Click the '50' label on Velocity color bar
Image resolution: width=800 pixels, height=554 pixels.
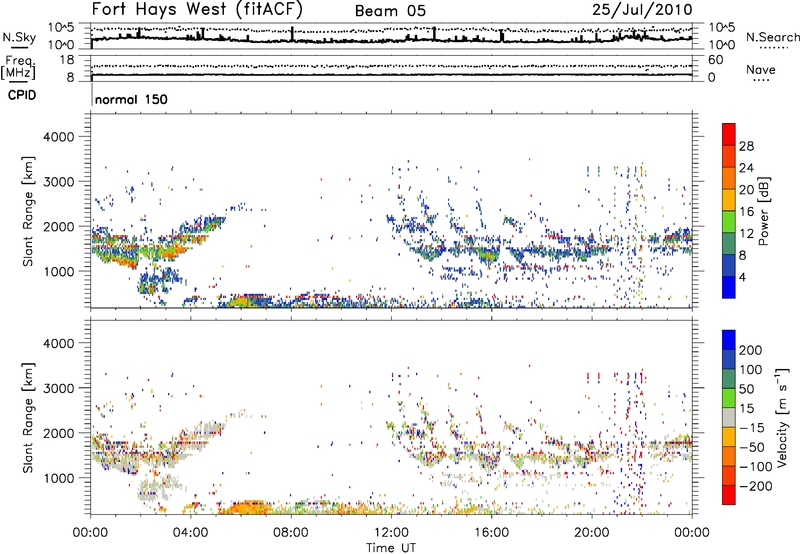(747, 389)
